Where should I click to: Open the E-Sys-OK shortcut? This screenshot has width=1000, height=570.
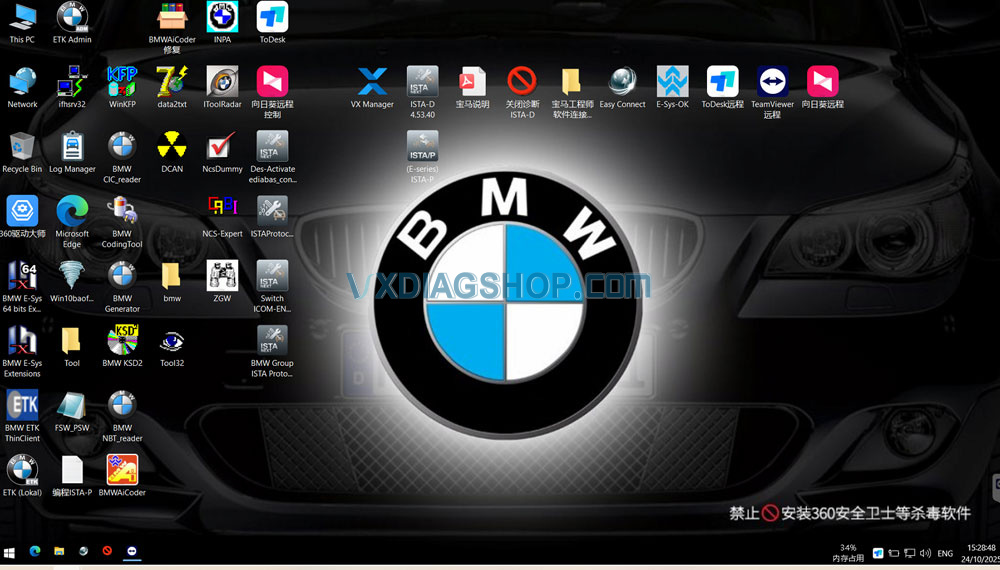(672, 82)
